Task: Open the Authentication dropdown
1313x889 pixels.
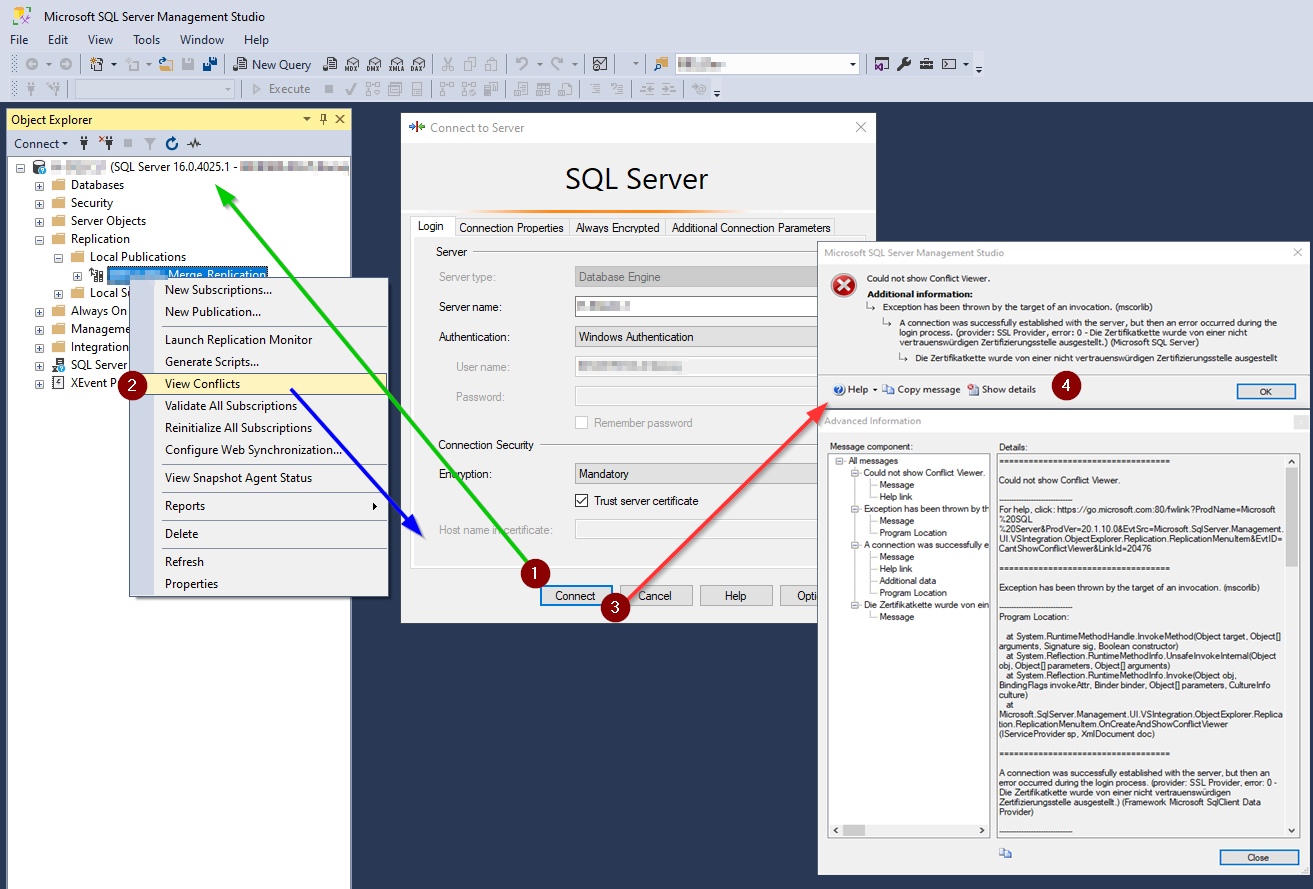Action: (698, 337)
